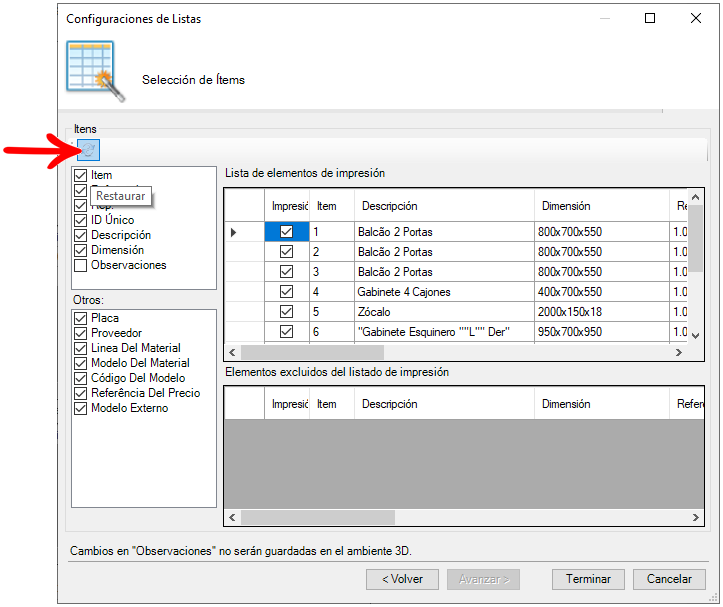Uncheck print checkbox for Zócalo row

pos(286,311)
